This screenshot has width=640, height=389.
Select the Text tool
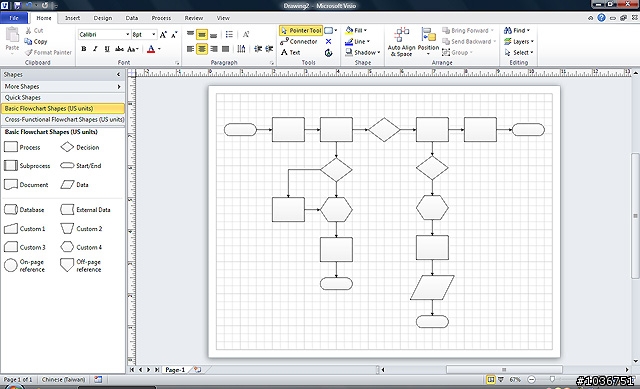click(x=291, y=53)
